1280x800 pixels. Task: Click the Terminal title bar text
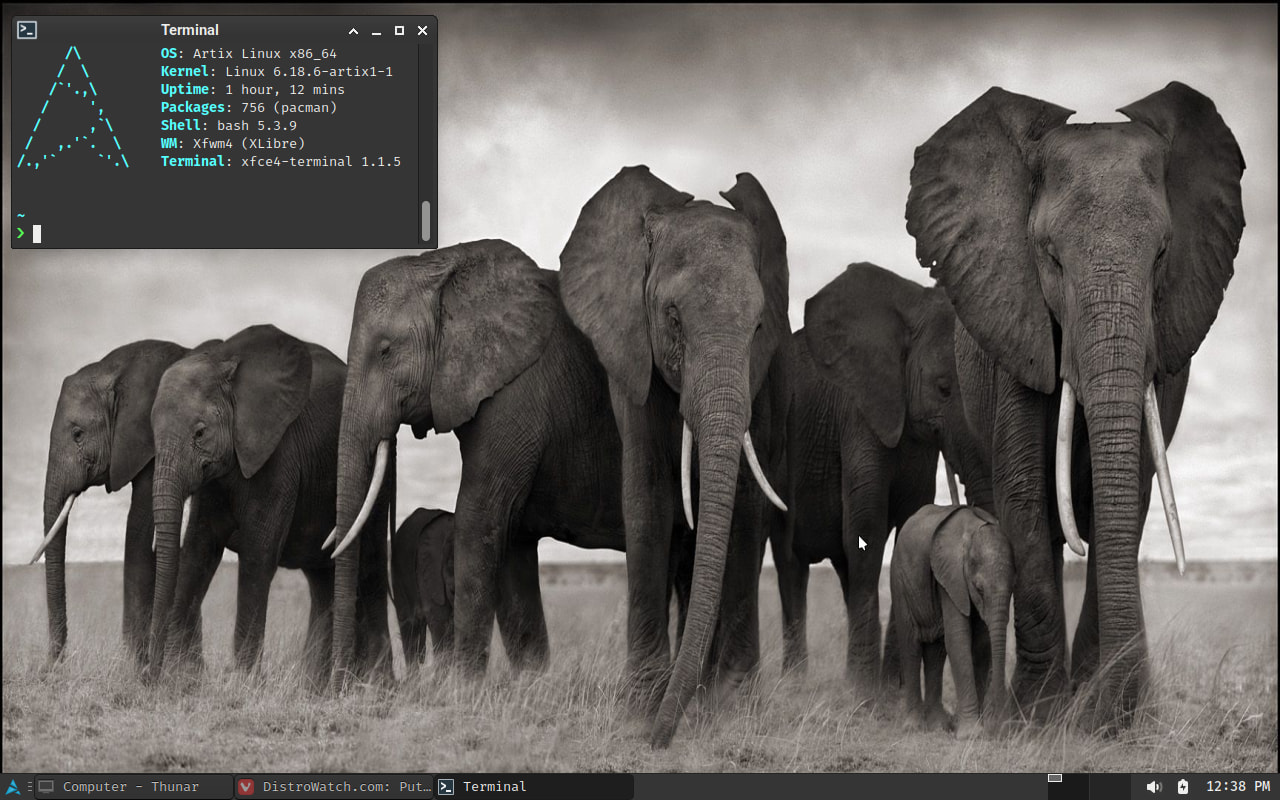click(190, 30)
